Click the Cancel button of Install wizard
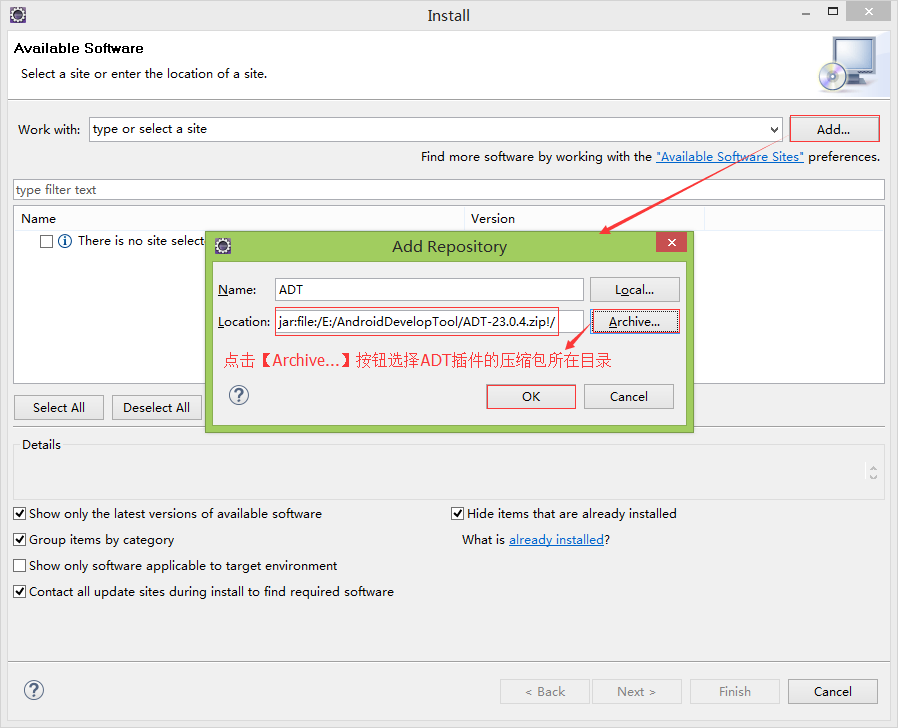The image size is (898, 728). [x=833, y=691]
